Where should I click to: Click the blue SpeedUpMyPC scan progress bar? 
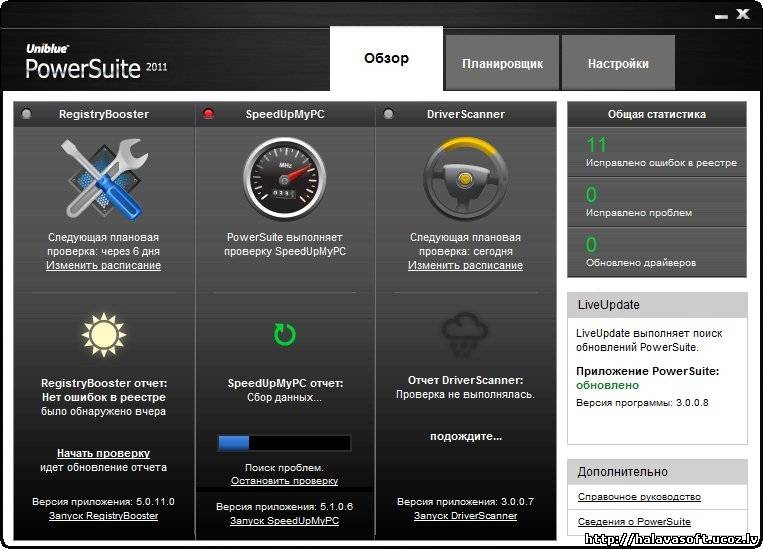pyautogui.click(x=285, y=443)
